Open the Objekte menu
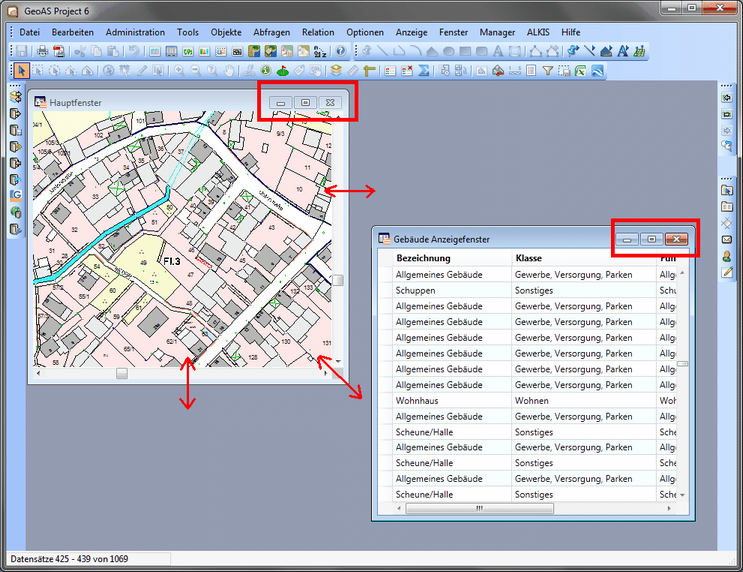This screenshot has height=572, width=743. (226, 32)
